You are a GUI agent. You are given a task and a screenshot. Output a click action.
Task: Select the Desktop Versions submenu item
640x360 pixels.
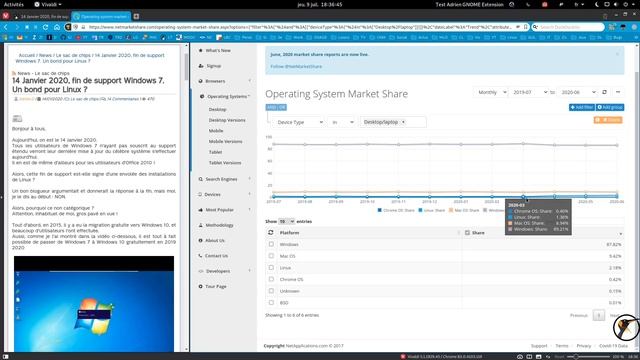[x=227, y=120]
